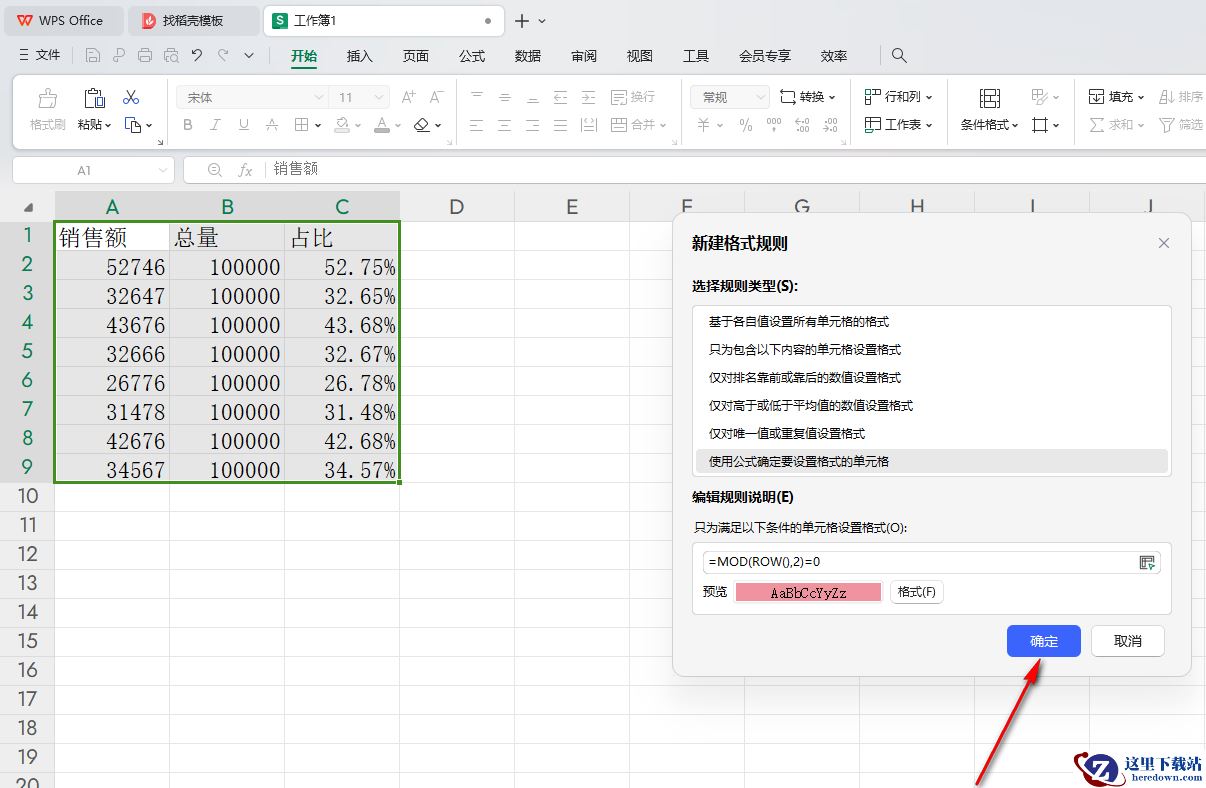Select rule type 仅对唯一值或重复值设置格式
Viewport: 1206px width, 788px height.
pyautogui.click(x=932, y=434)
